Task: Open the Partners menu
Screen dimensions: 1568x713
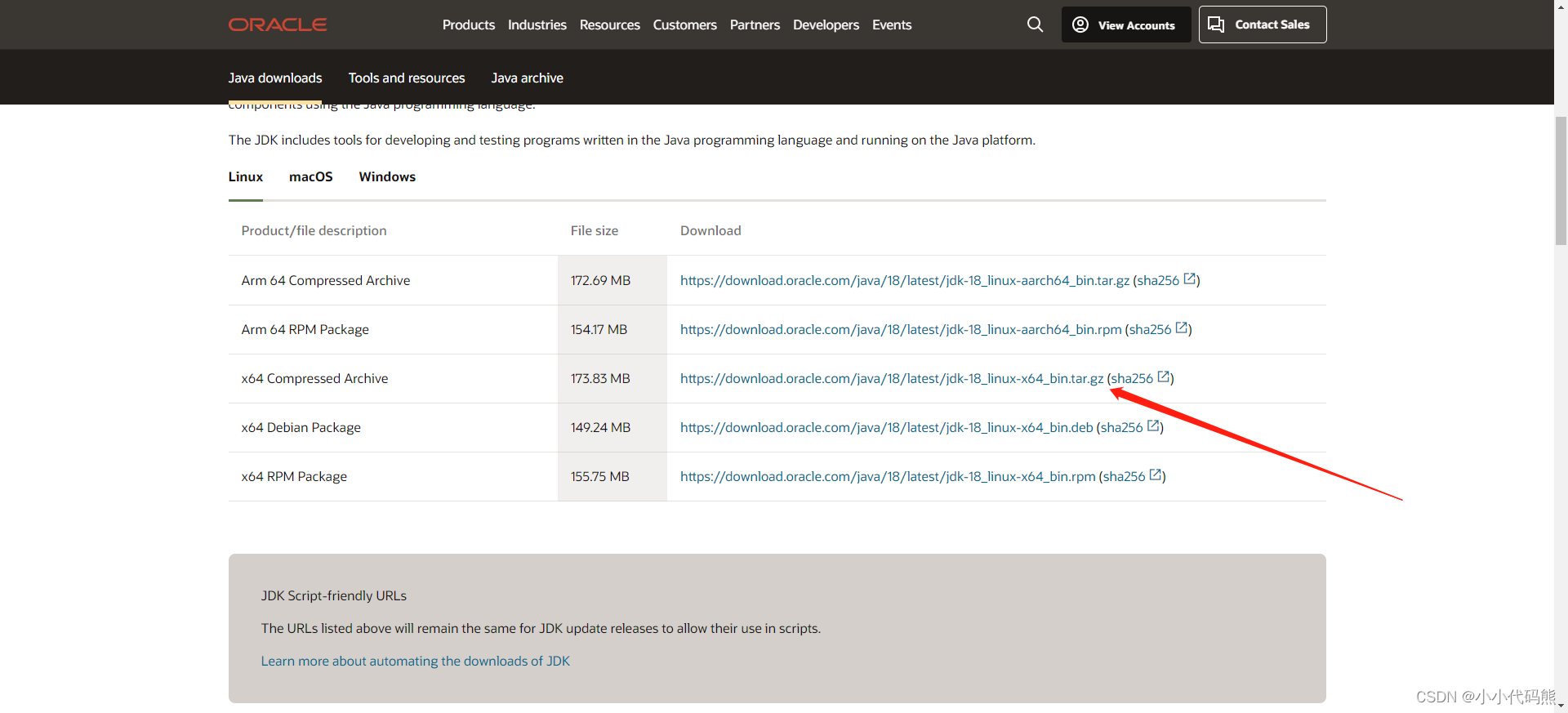Action: coord(755,25)
